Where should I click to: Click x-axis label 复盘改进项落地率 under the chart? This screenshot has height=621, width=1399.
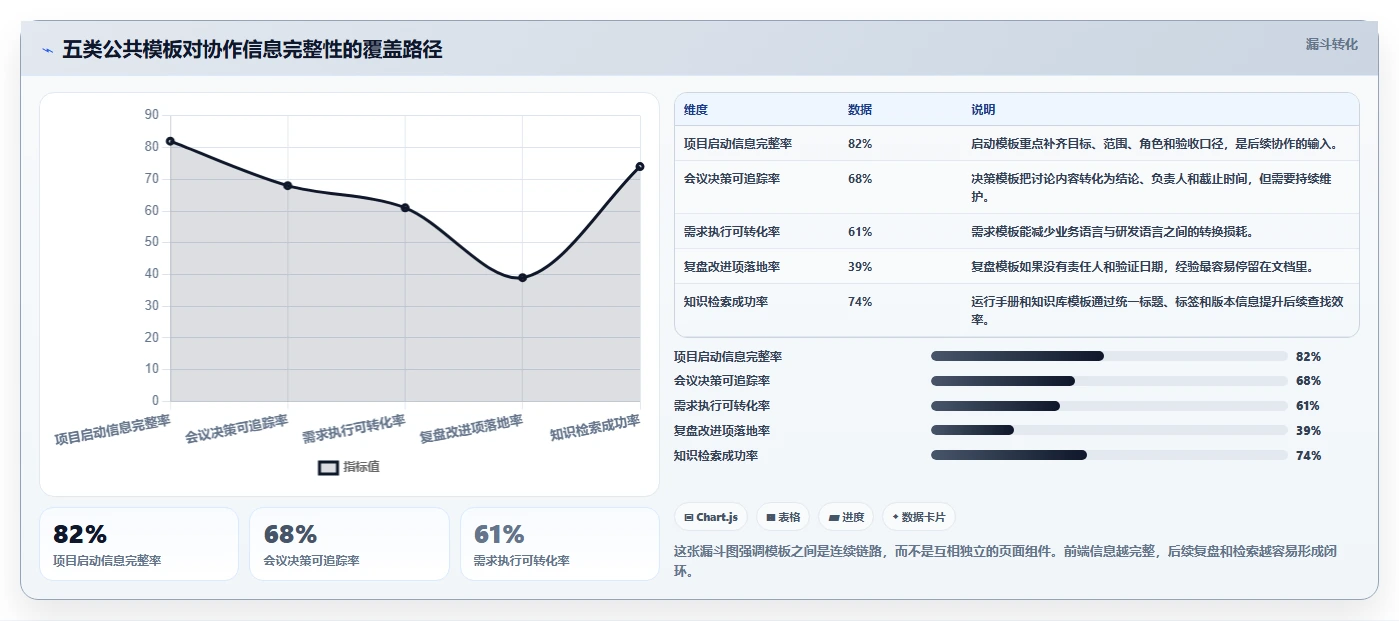[471, 429]
